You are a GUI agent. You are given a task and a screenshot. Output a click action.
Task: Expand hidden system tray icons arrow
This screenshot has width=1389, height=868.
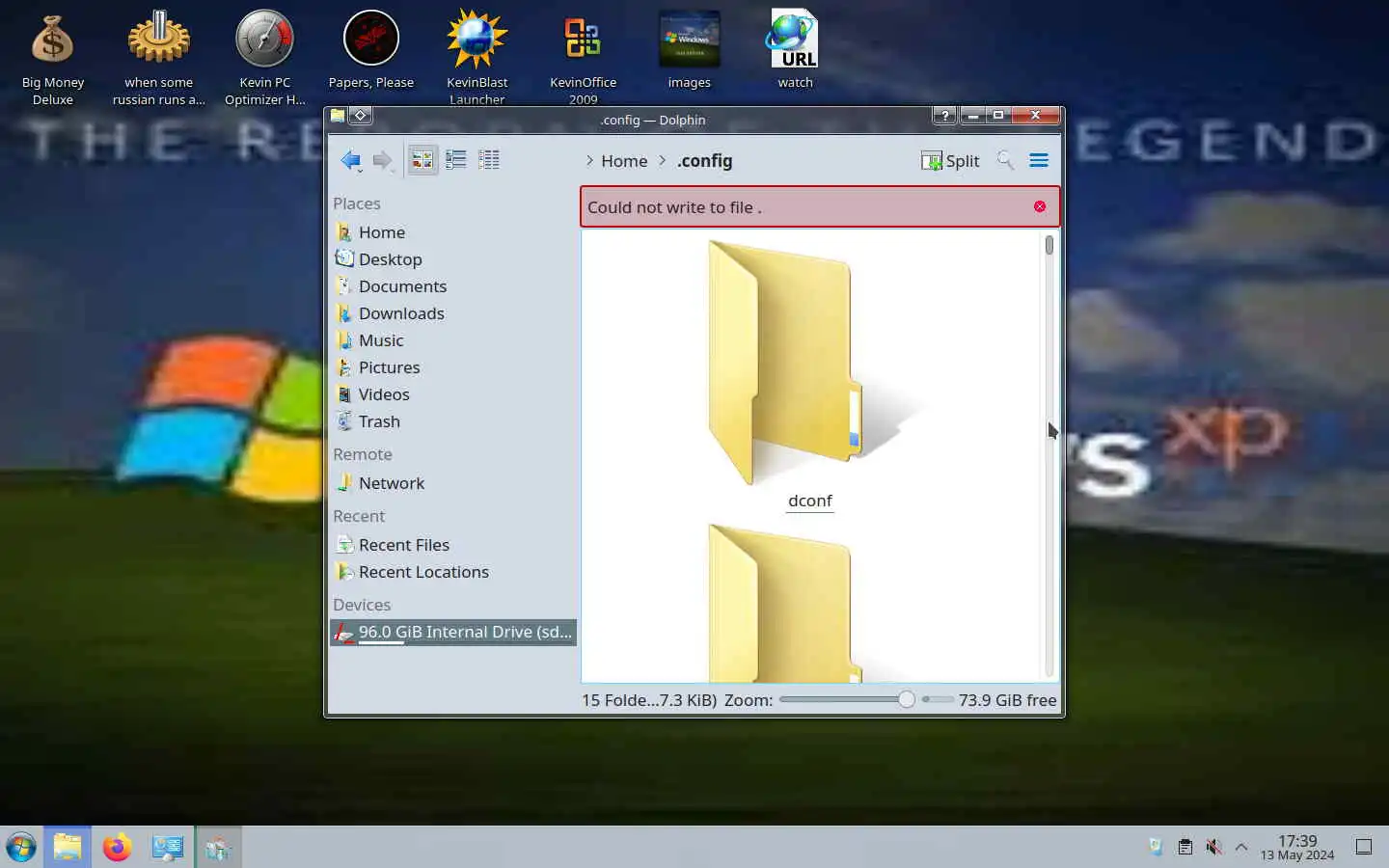click(x=1241, y=847)
